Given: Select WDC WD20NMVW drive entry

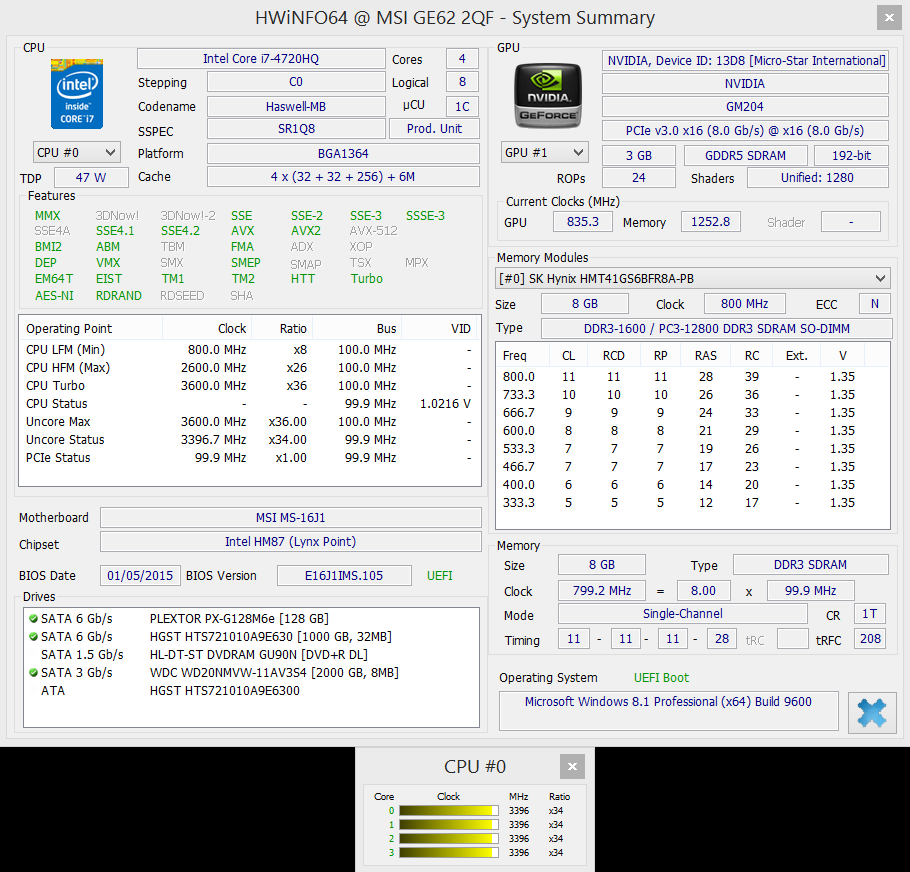Looking at the screenshot, I should (x=251, y=672).
